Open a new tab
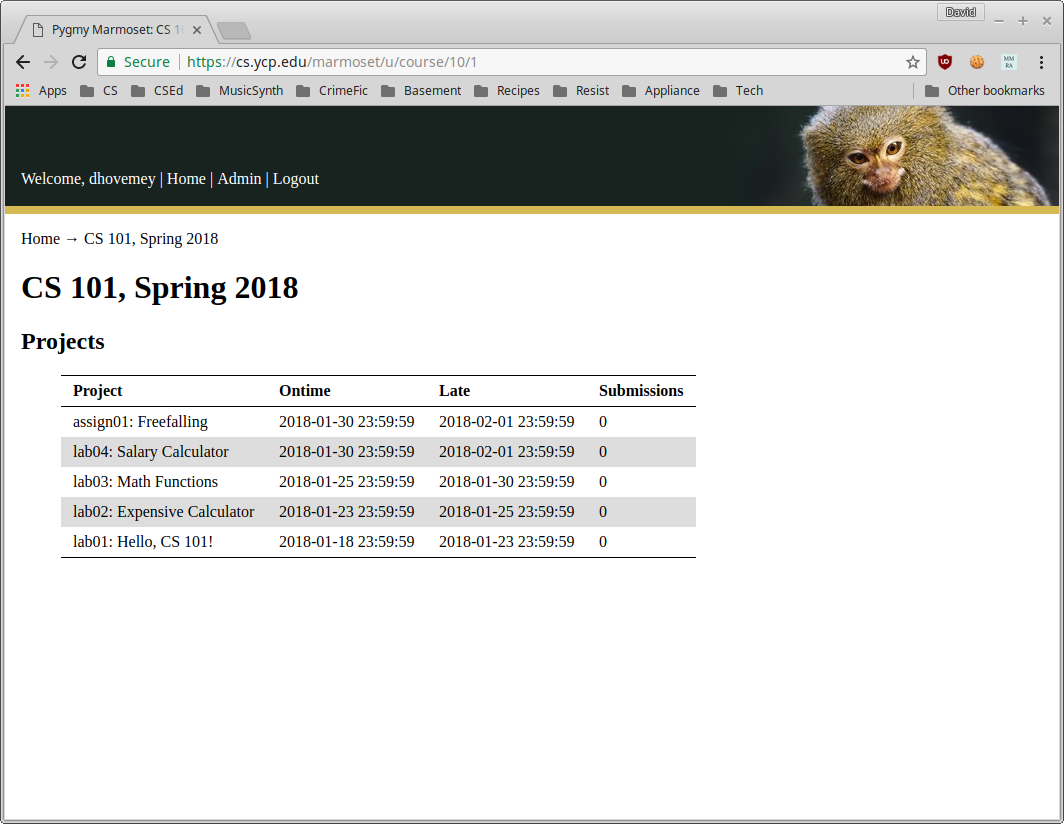Image resolution: width=1064 pixels, height=824 pixels. (x=234, y=31)
